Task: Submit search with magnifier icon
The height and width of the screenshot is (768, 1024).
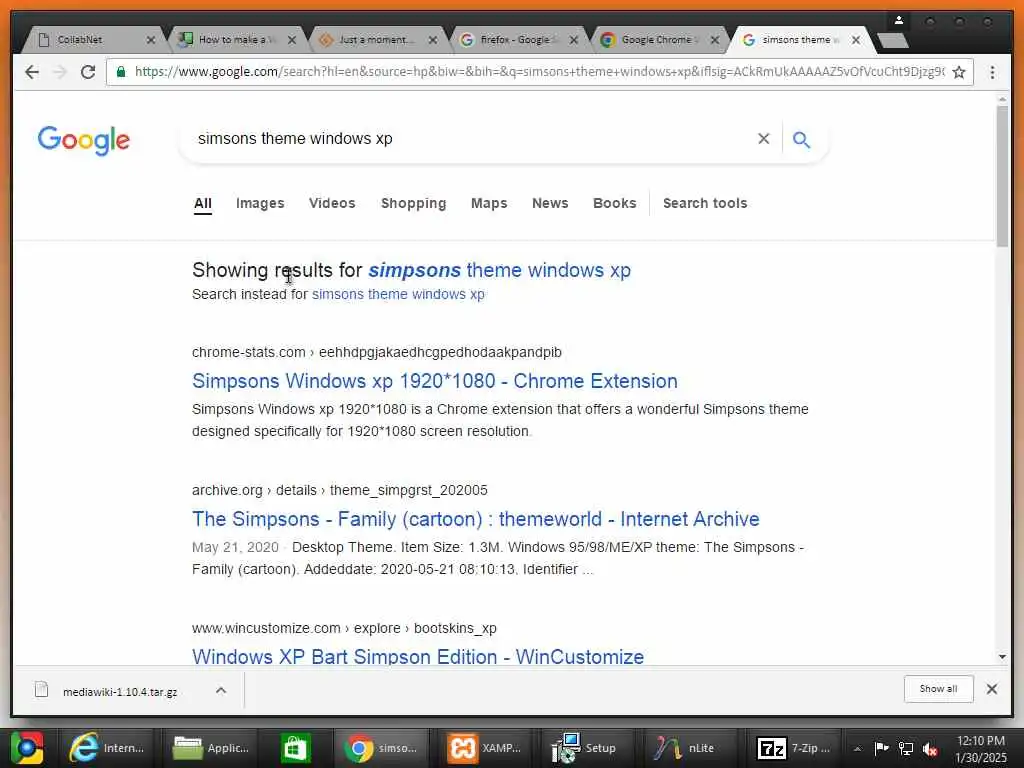Action: point(801,139)
